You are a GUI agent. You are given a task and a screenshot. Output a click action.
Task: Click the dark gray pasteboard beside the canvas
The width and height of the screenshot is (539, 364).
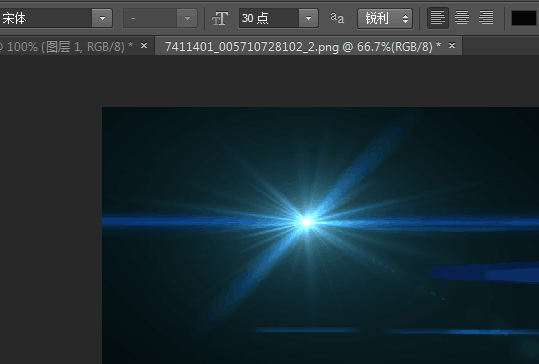51,206
